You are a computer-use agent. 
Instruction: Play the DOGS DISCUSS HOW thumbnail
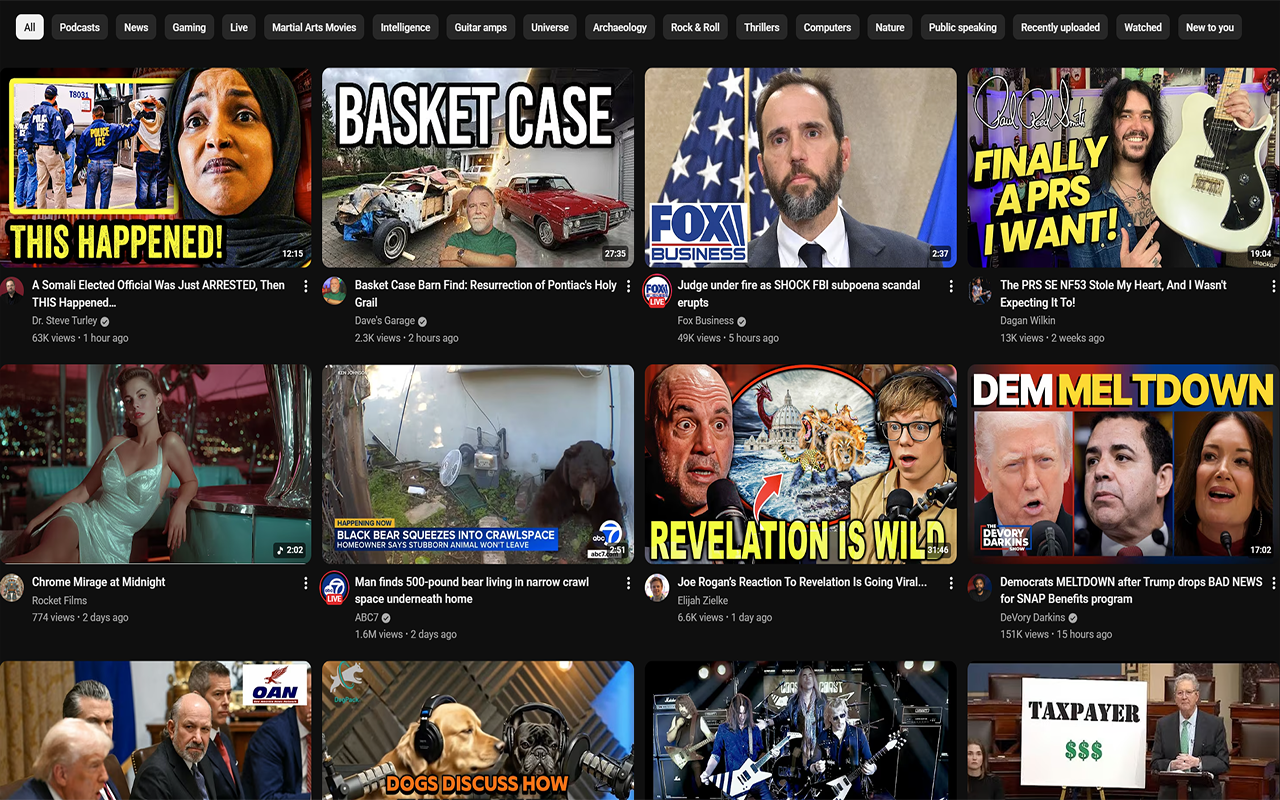pyautogui.click(x=478, y=731)
